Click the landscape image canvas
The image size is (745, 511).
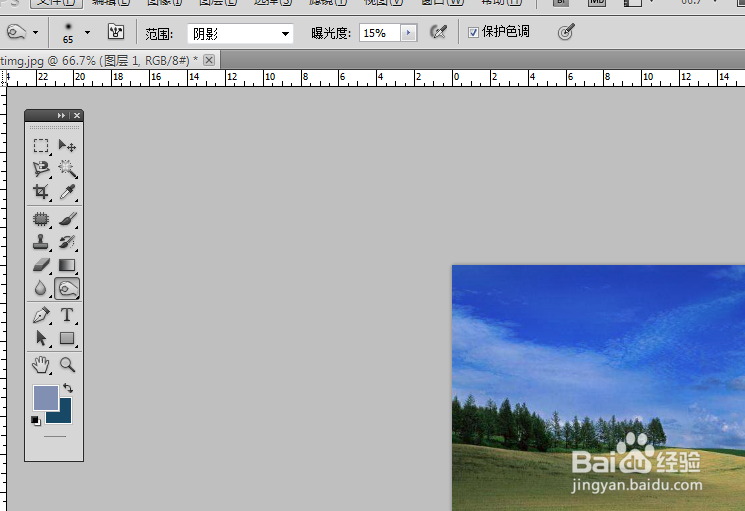(598, 388)
